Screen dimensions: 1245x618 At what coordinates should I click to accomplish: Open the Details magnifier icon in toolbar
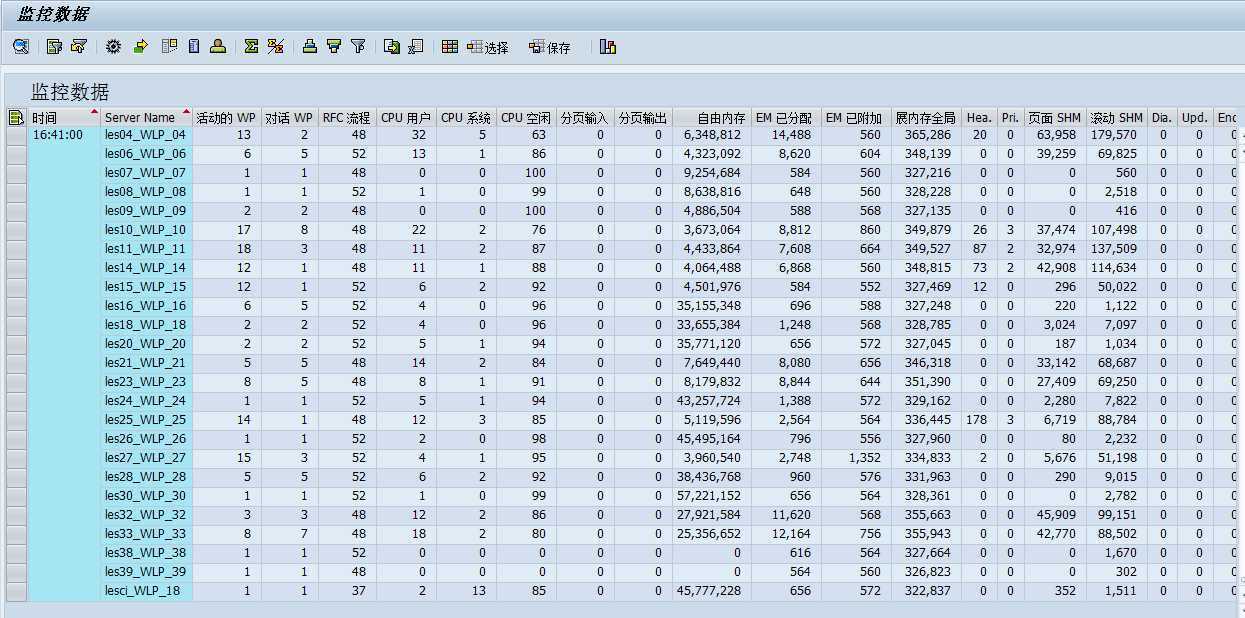pos(20,46)
